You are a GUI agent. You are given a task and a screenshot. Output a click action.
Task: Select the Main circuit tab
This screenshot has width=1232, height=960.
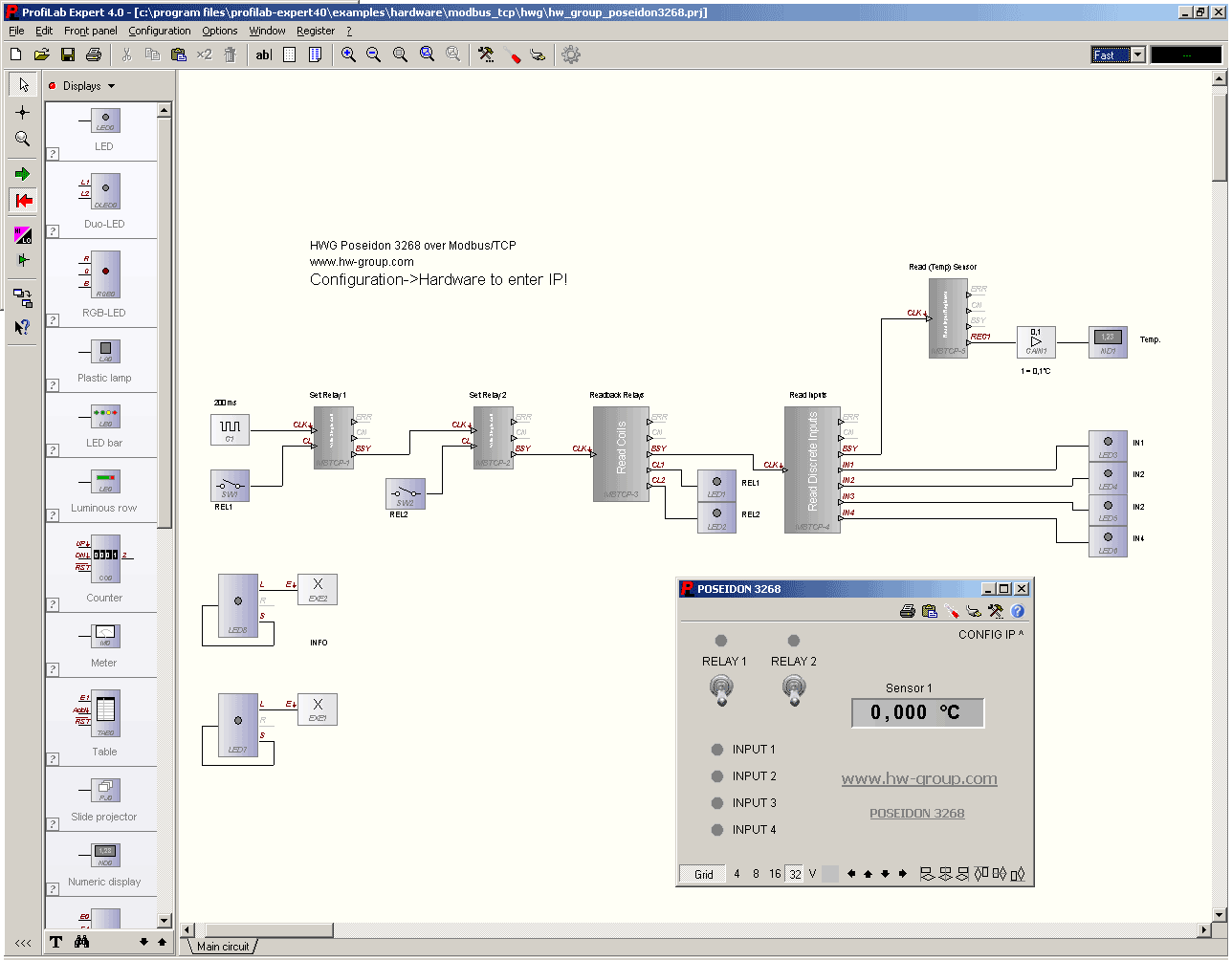pyautogui.click(x=222, y=947)
